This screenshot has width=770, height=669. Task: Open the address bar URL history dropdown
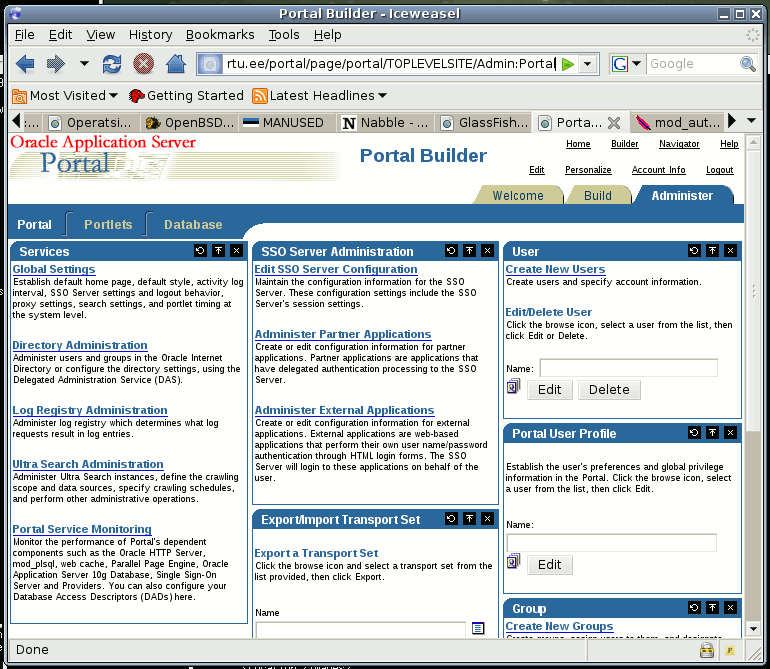click(x=587, y=64)
